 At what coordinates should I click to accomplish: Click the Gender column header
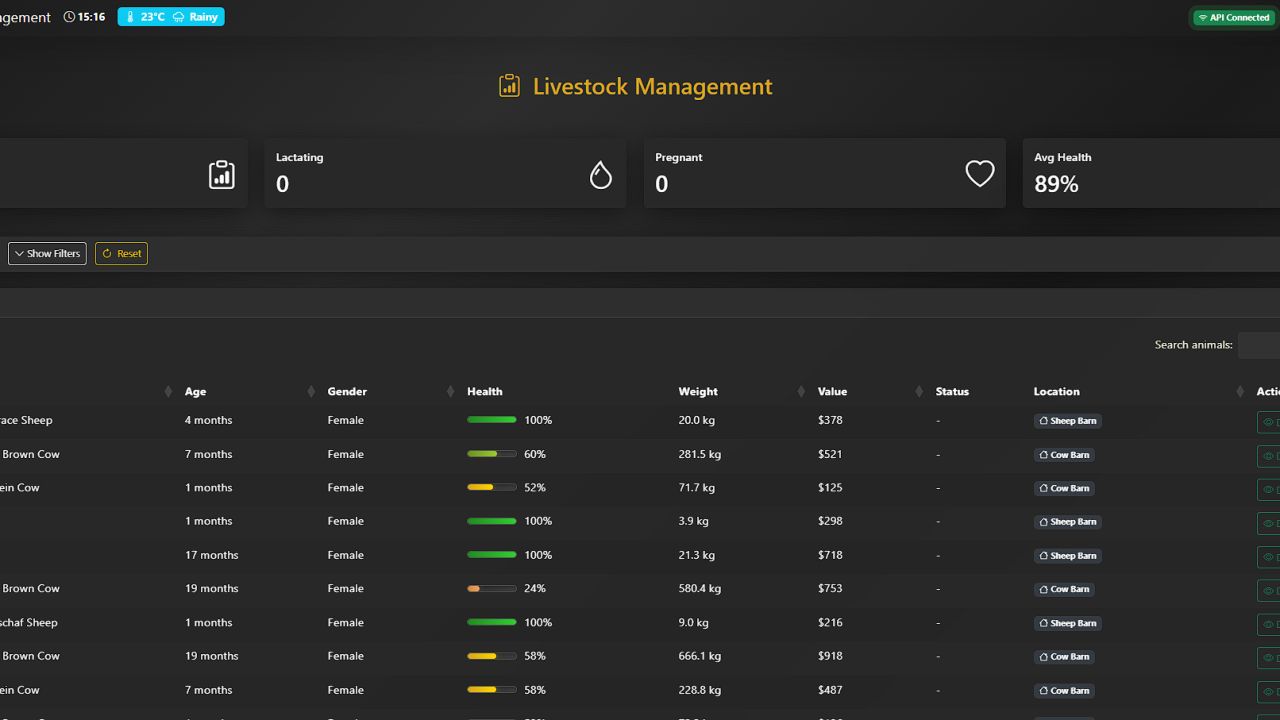(347, 392)
